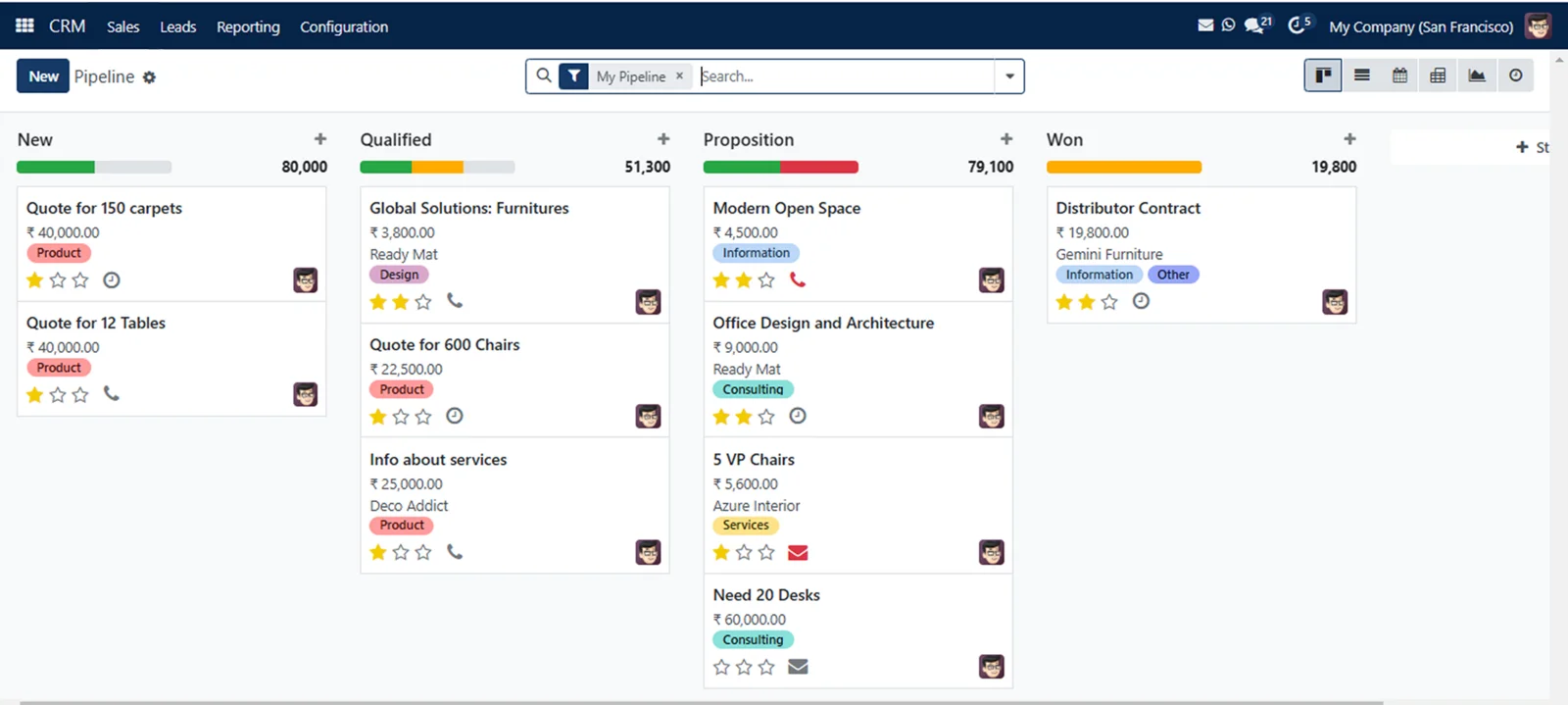Open the Pipeline settings gear
The image size is (1568, 705).
(x=149, y=77)
